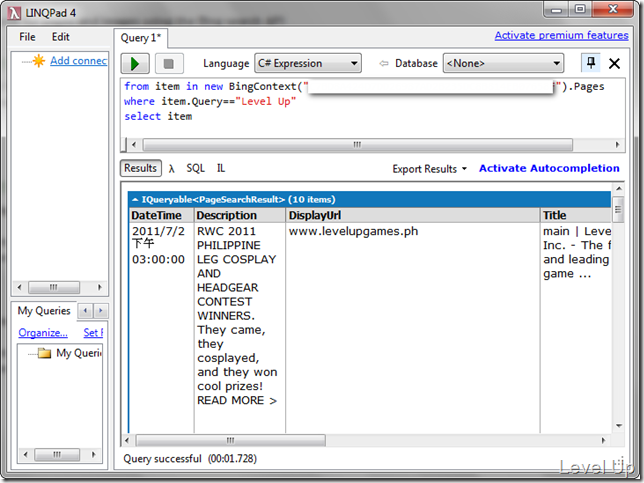Click the arrow icon left of Database label

[x=384, y=63]
